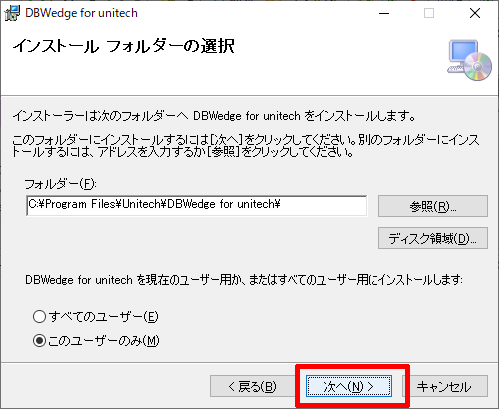Click the install folder path field
499x409 pixels.
coord(197,205)
